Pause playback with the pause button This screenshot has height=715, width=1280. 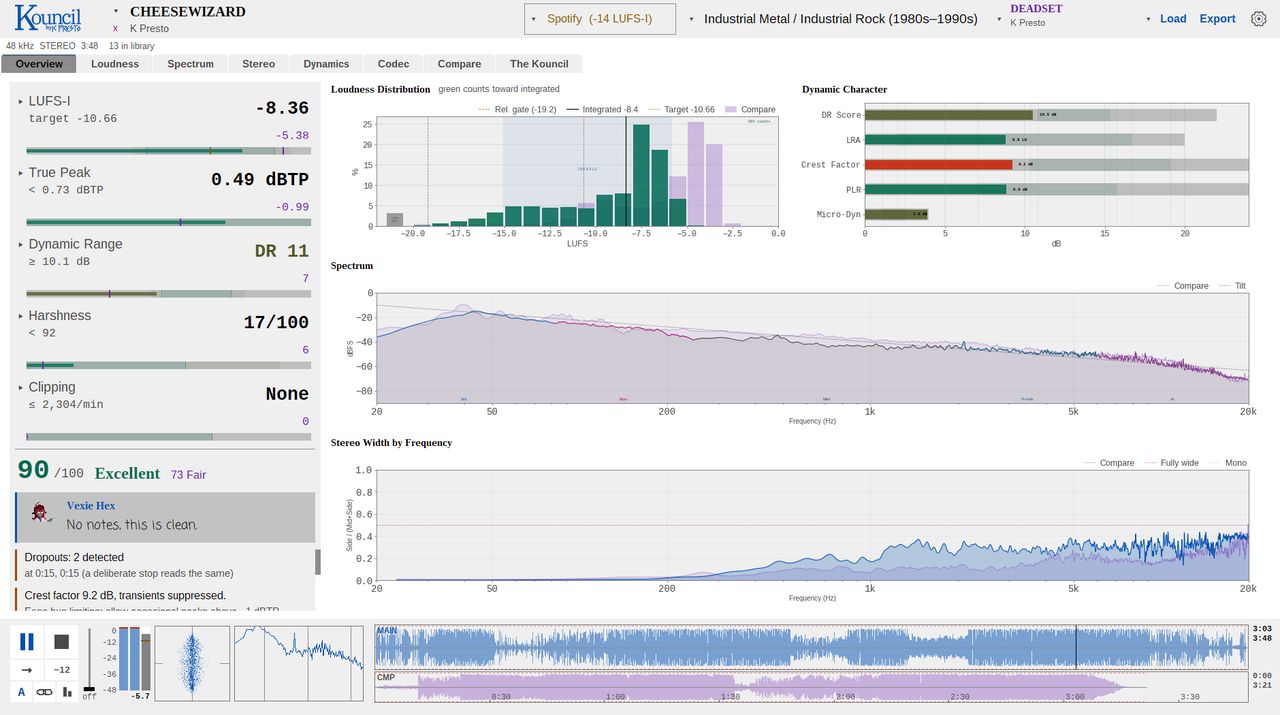click(x=27, y=642)
